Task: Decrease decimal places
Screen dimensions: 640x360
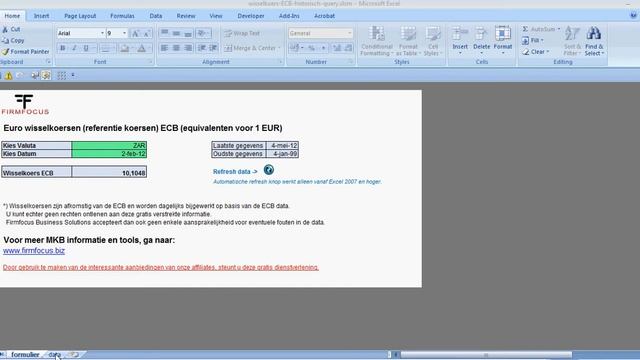Action: (348, 48)
